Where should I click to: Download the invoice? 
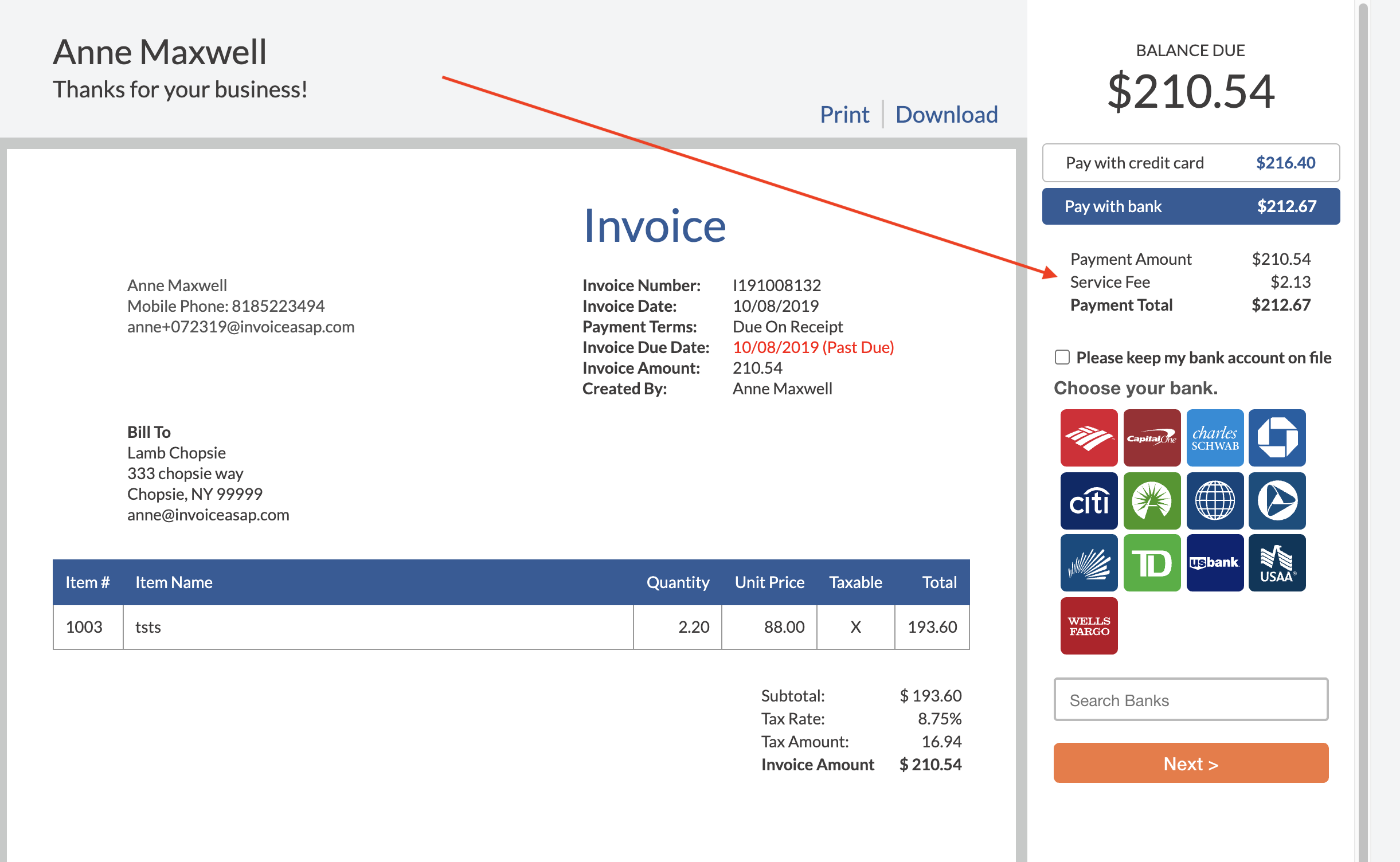pos(947,114)
